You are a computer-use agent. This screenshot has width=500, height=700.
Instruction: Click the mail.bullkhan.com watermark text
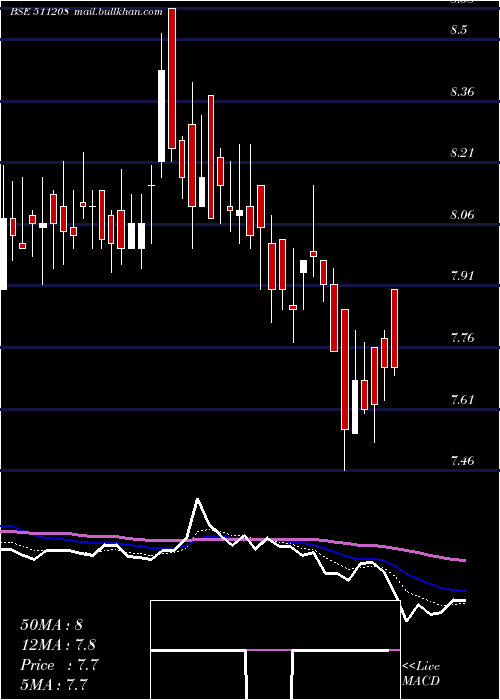coord(117,12)
